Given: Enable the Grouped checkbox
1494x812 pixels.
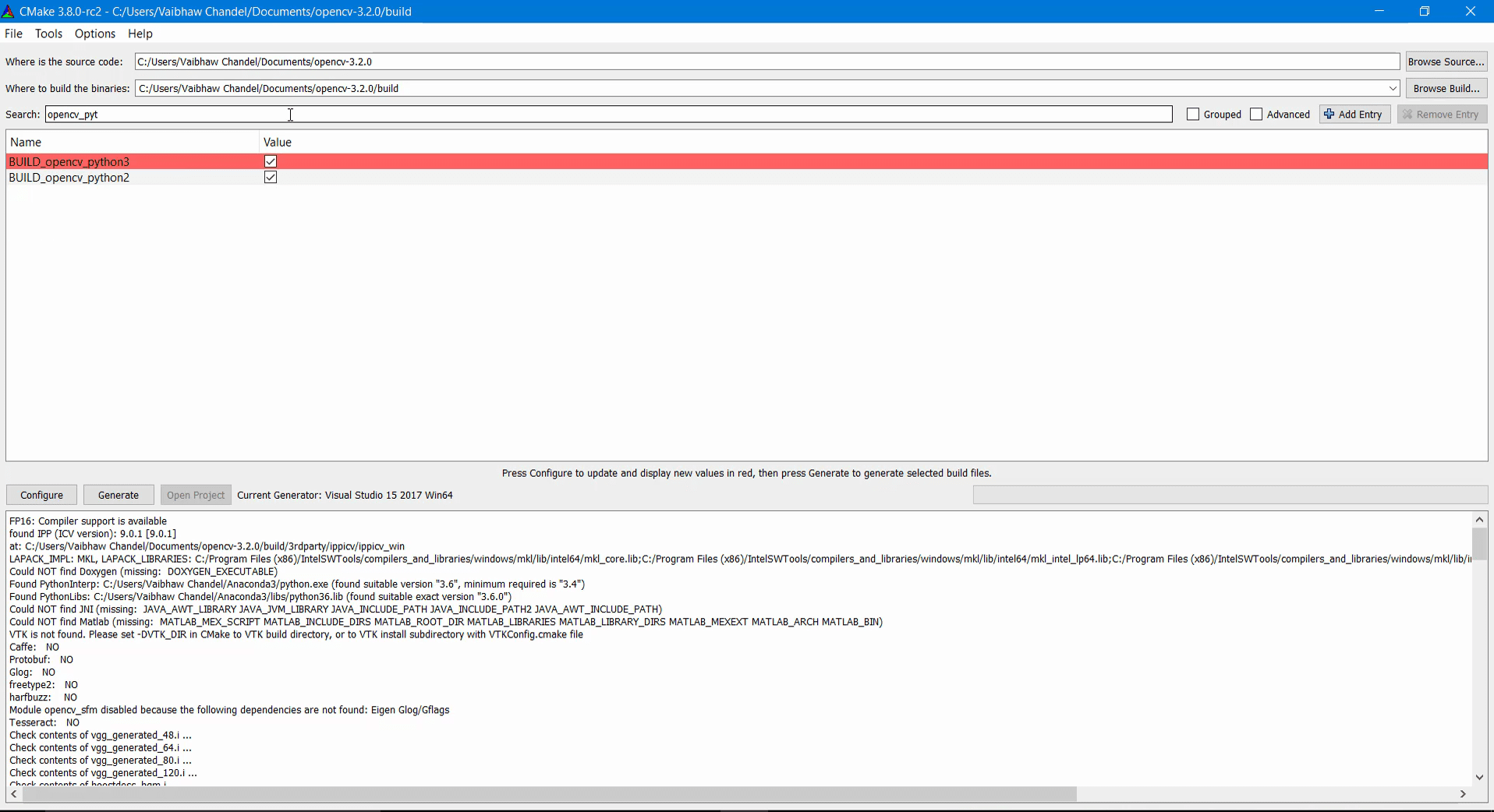Looking at the screenshot, I should (1193, 115).
